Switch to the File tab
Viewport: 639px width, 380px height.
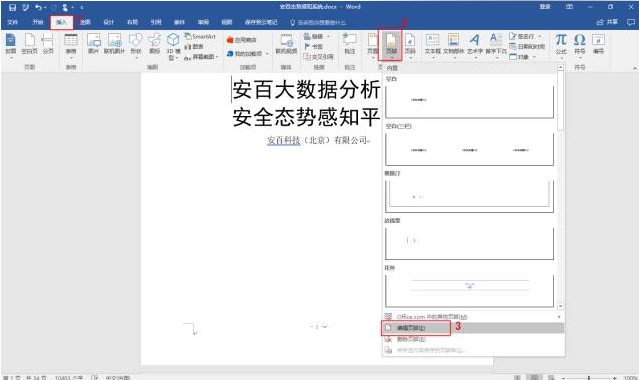pyautogui.click(x=13, y=22)
